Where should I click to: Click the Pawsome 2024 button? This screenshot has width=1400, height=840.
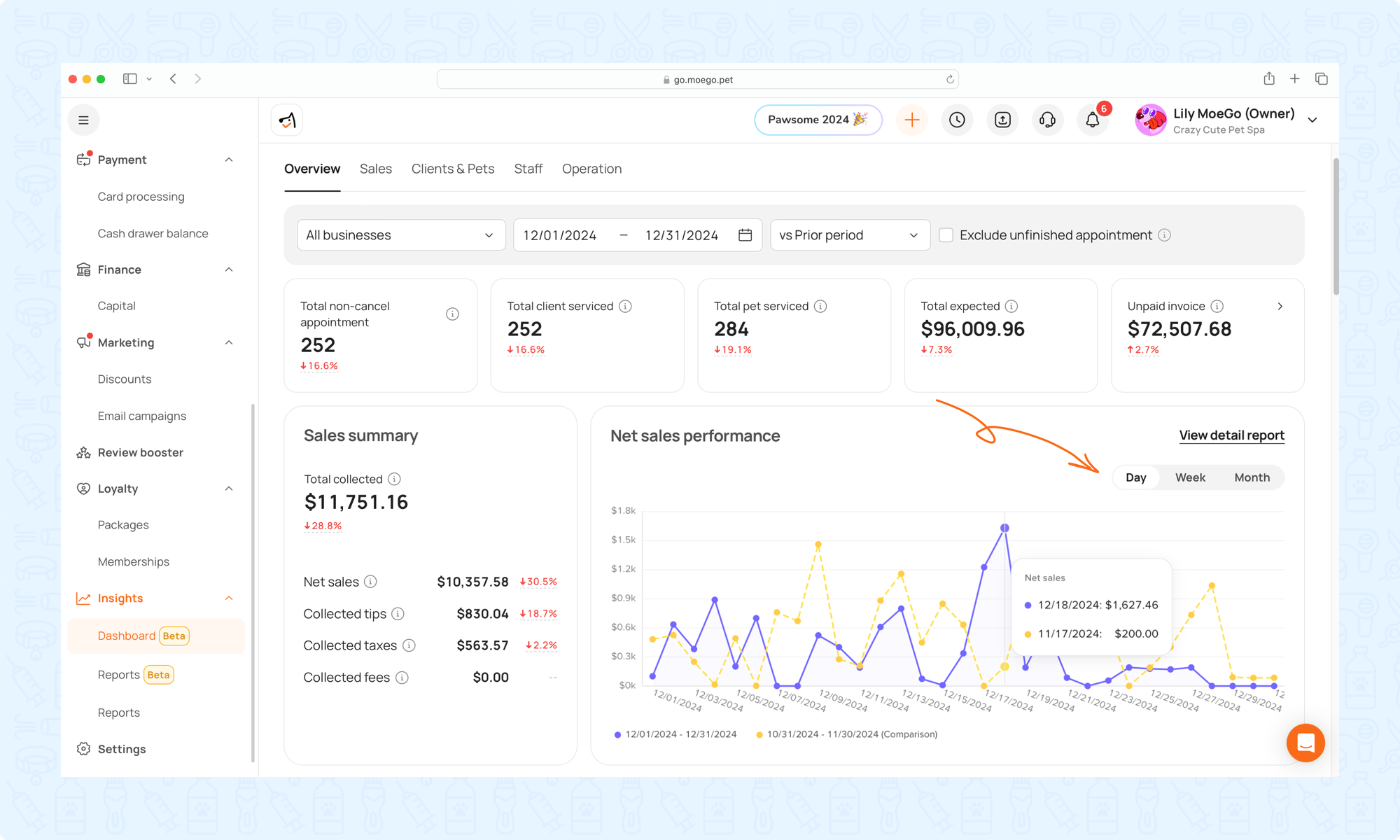pyautogui.click(x=817, y=120)
